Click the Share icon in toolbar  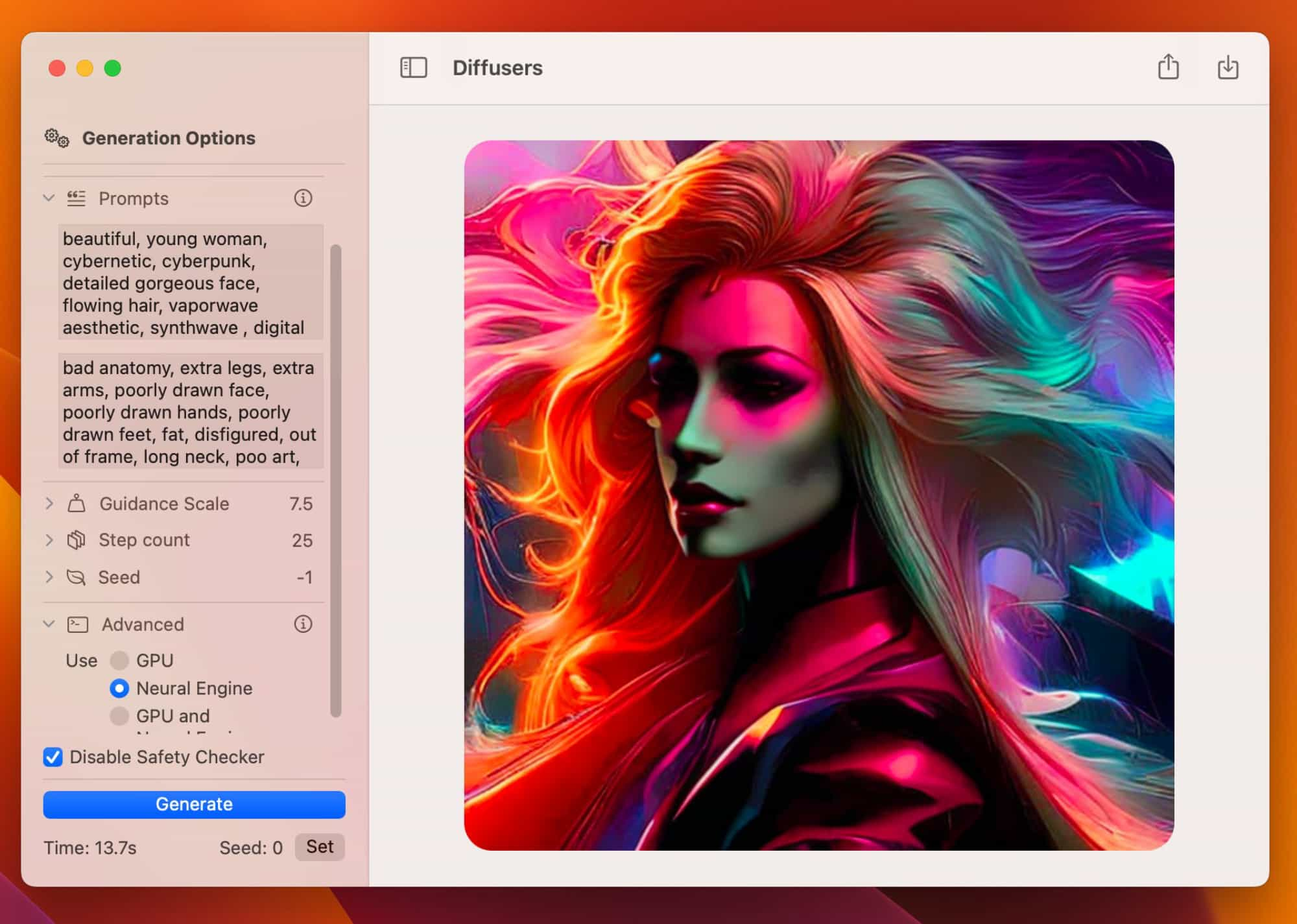1168,67
